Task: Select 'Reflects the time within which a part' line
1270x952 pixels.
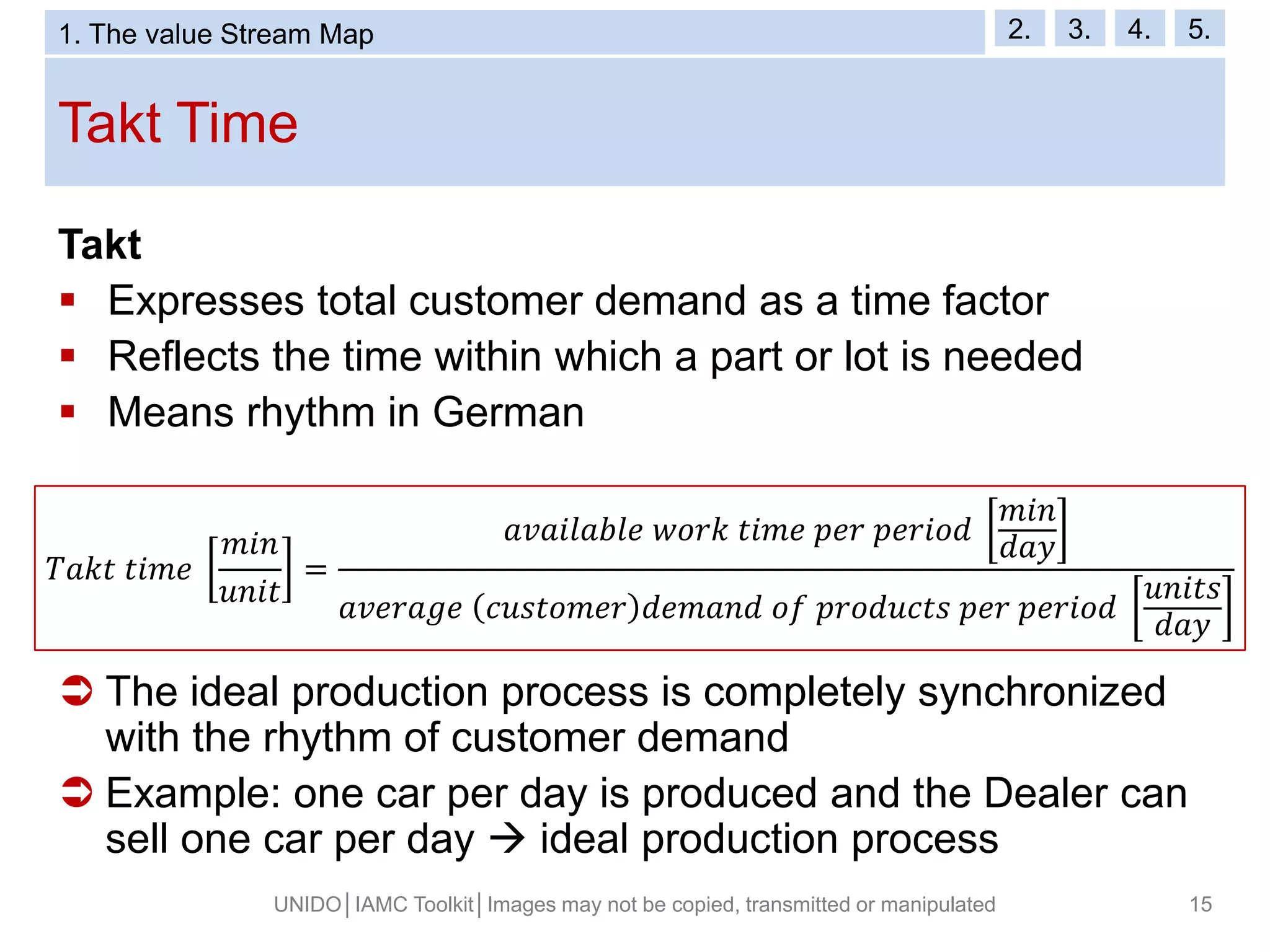Action: (595, 358)
